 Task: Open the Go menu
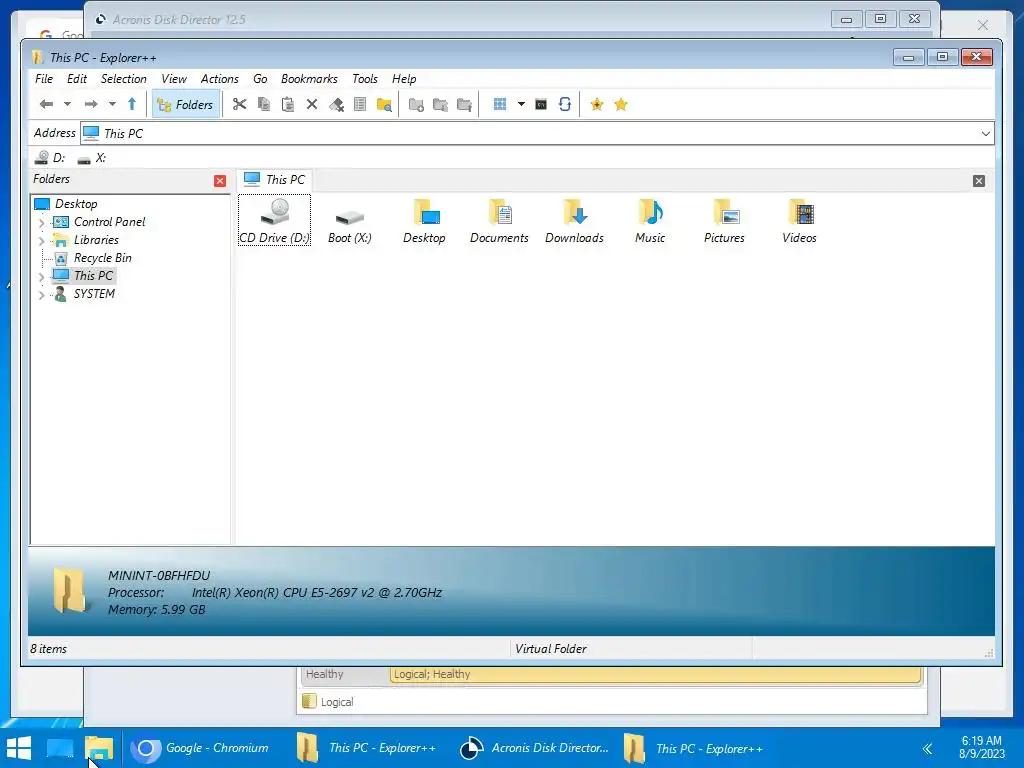click(x=260, y=79)
